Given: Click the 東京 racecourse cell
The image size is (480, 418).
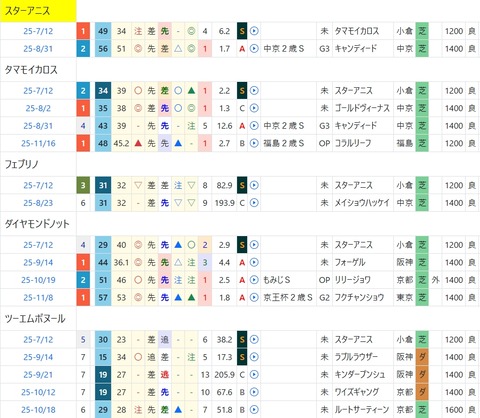Looking at the screenshot, I should click(x=404, y=298).
